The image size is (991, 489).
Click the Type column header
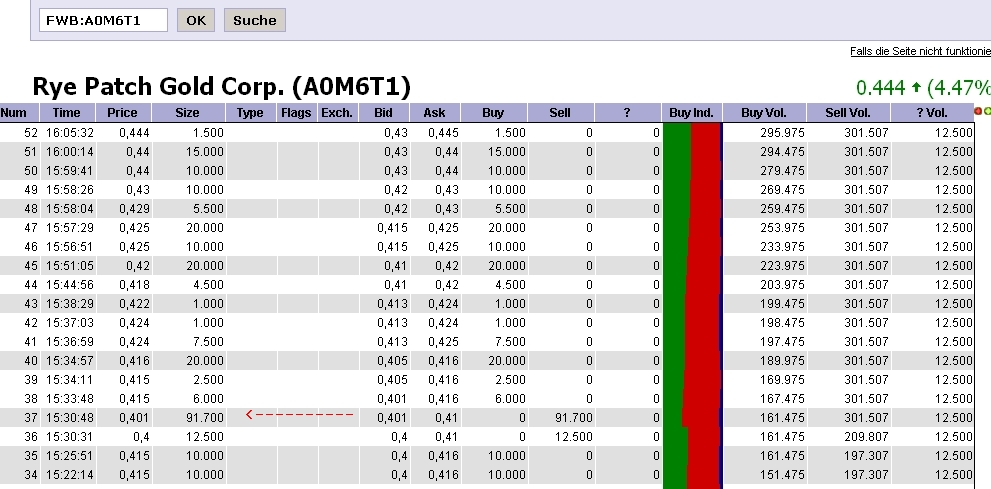250,113
